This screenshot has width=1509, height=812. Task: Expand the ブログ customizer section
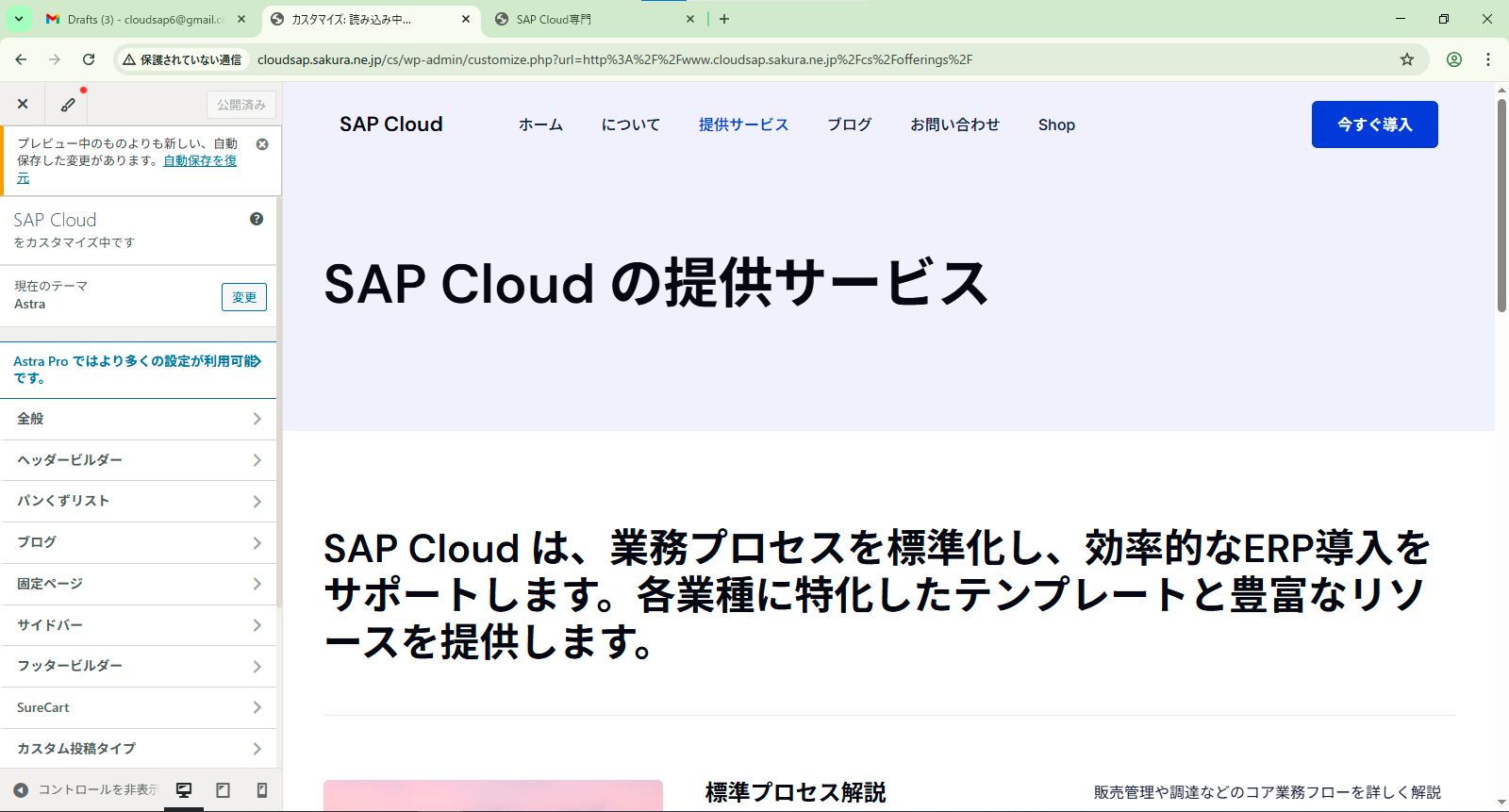click(139, 542)
